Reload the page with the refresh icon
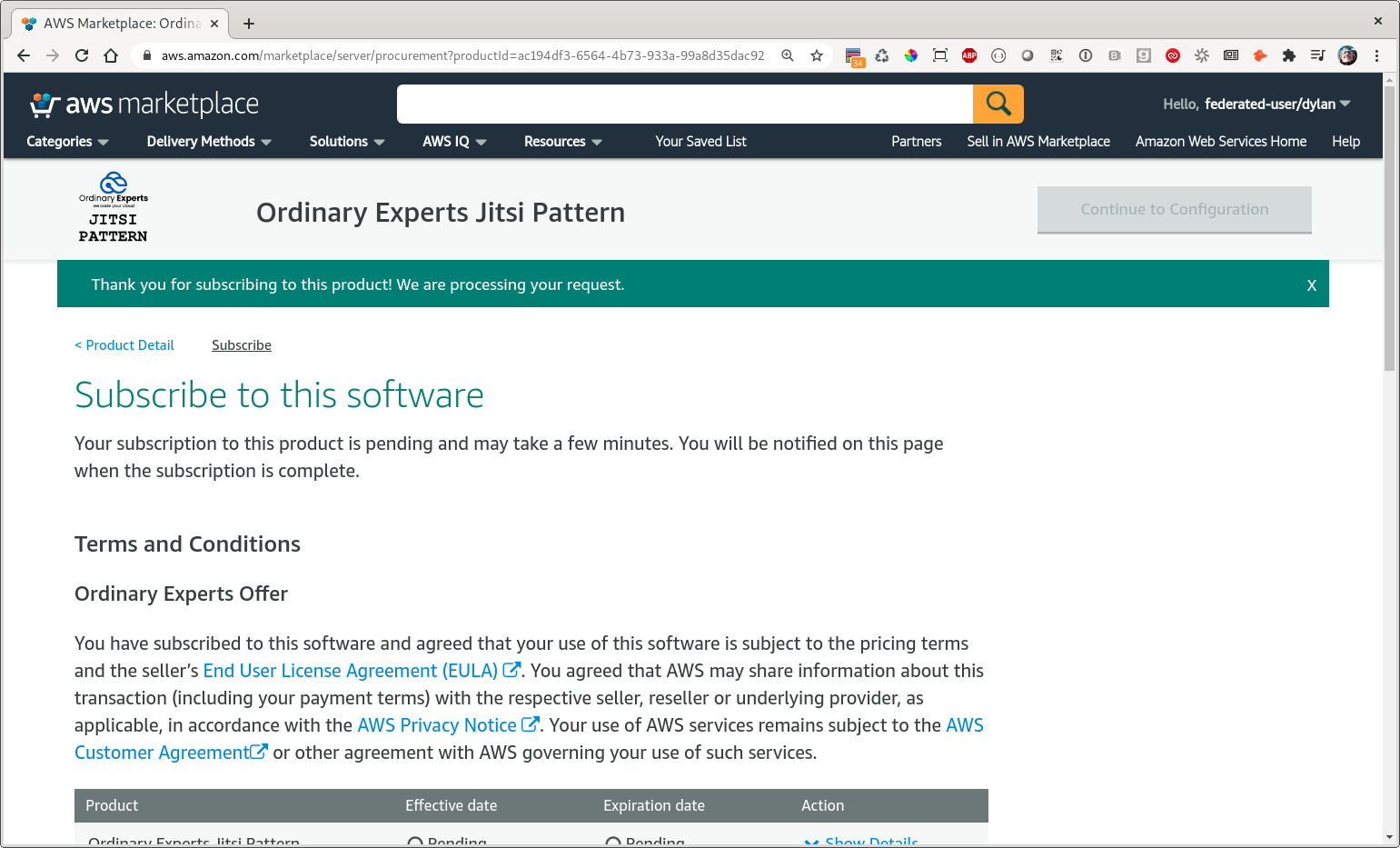Image resolution: width=1400 pixels, height=848 pixels. [82, 55]
